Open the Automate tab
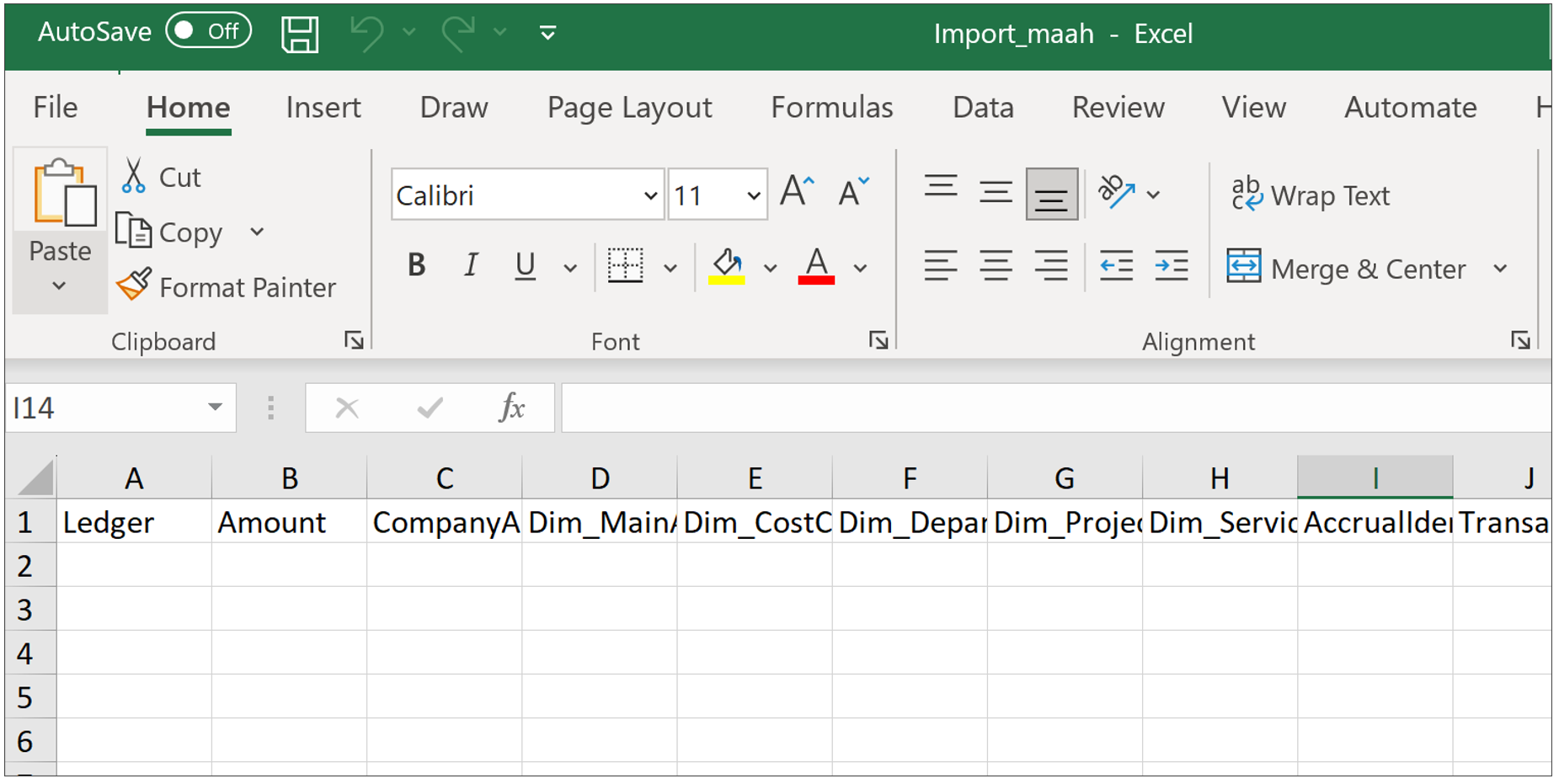 (x=1411, y=108)
